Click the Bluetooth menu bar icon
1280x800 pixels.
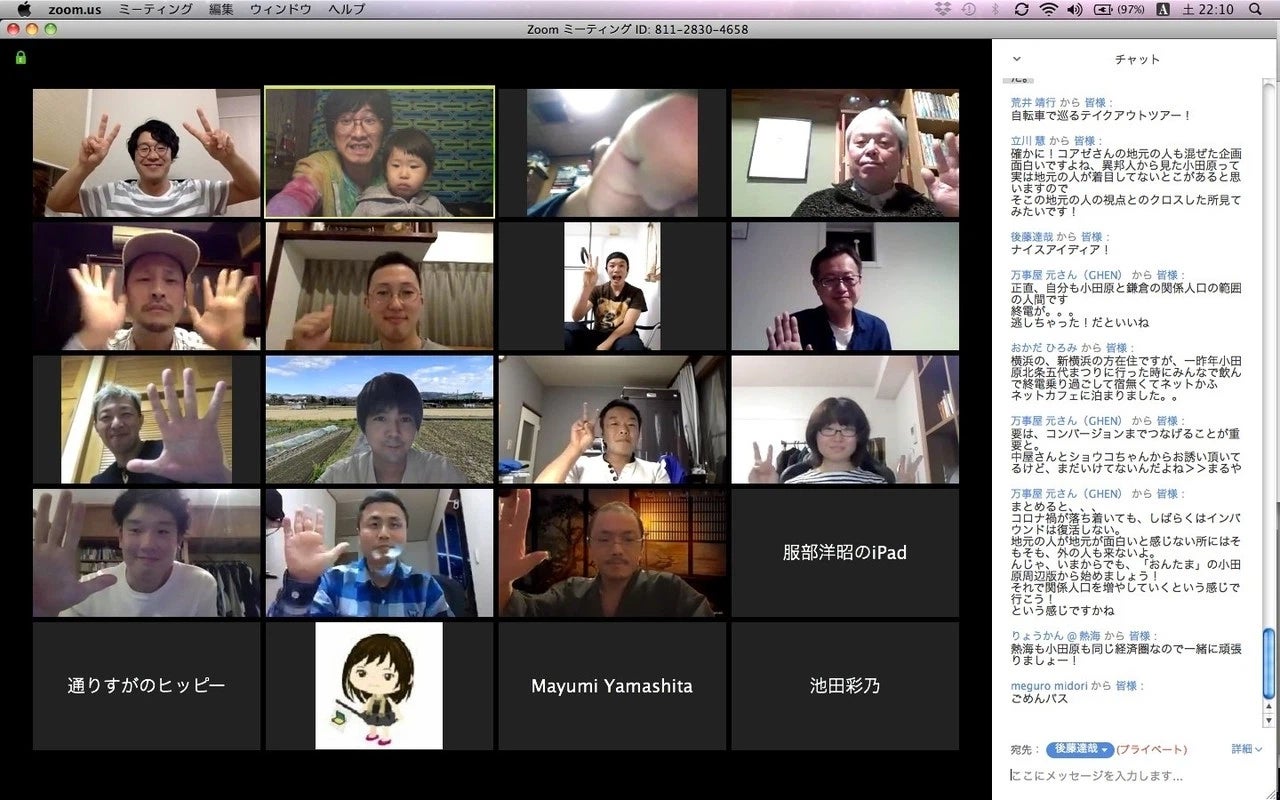(995, 9)
